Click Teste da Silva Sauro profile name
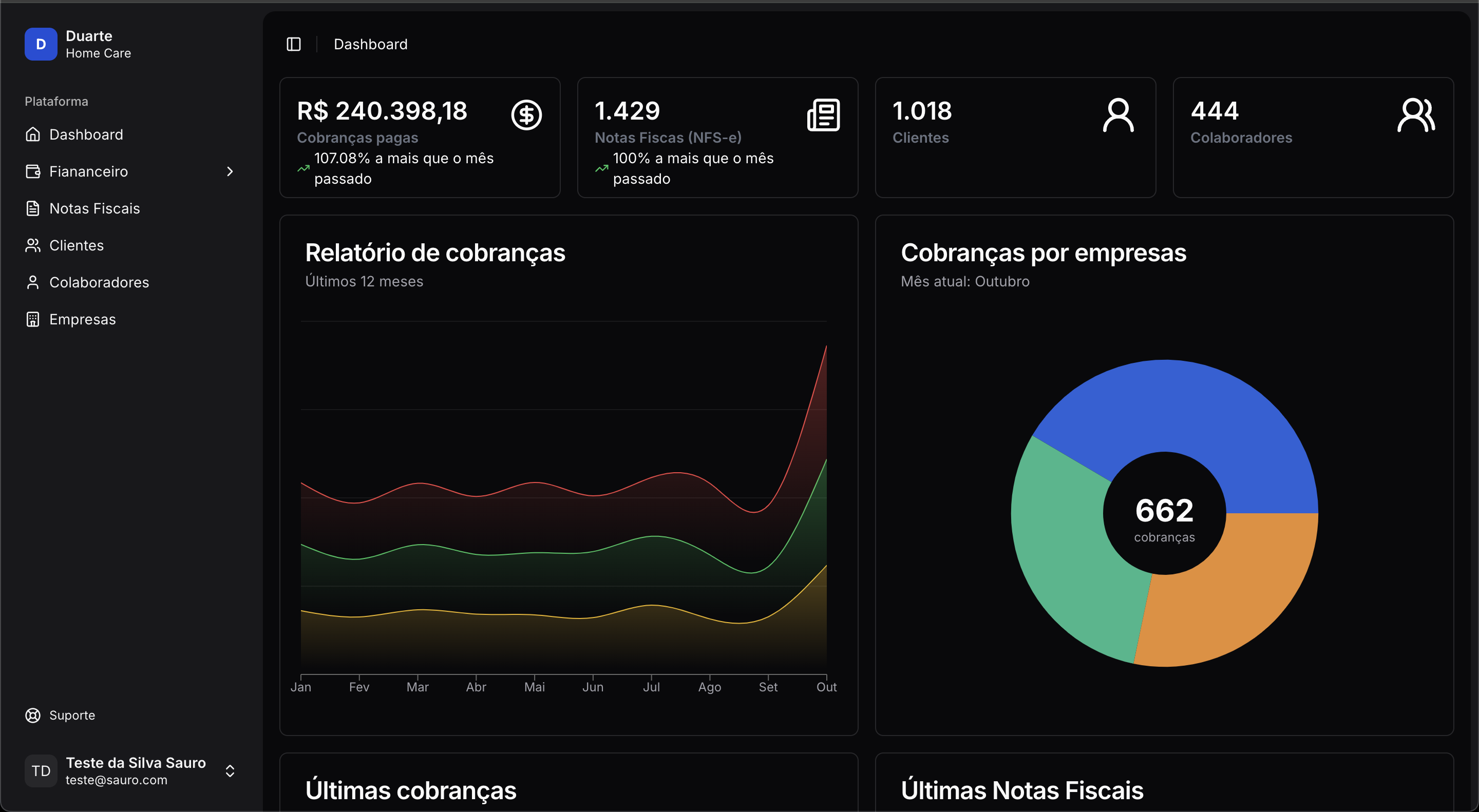1479x812 pixels. [x=136, y=763]
